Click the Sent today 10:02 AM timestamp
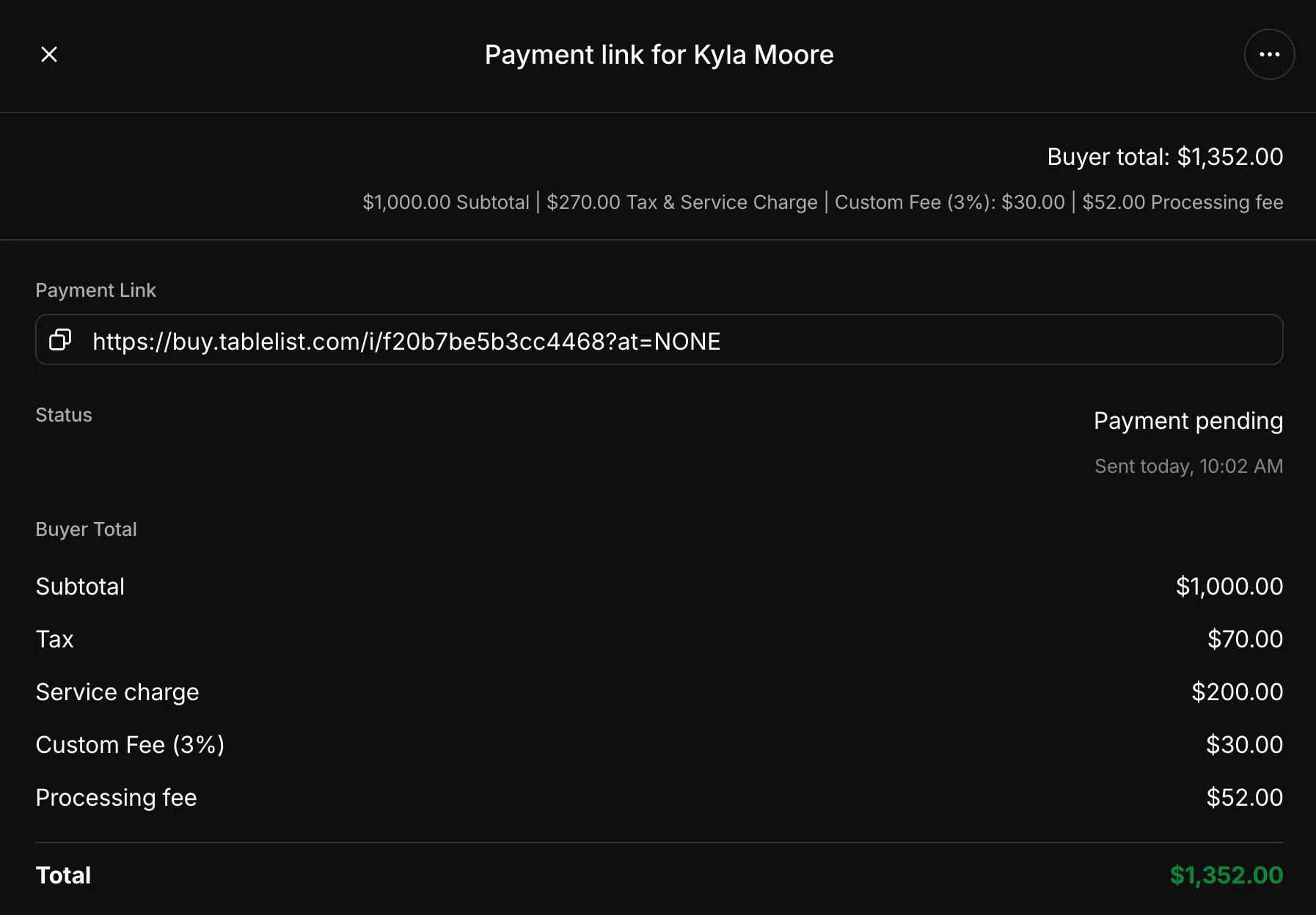Image resolution: width=1316 pixels, height=915 pixels. click(1188, 466)
